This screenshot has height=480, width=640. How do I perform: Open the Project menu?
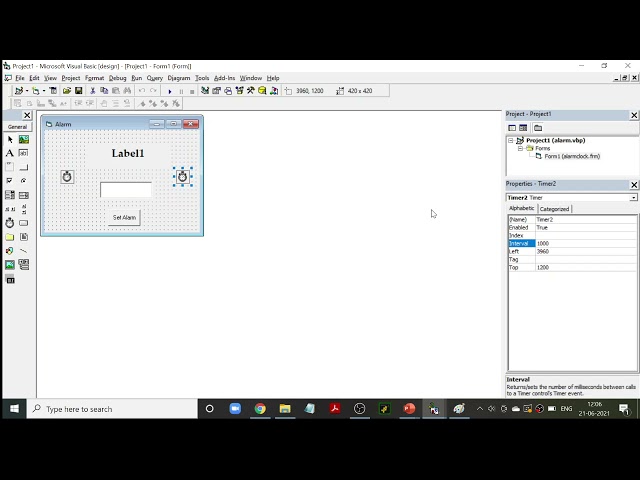(x=71, y=78)
